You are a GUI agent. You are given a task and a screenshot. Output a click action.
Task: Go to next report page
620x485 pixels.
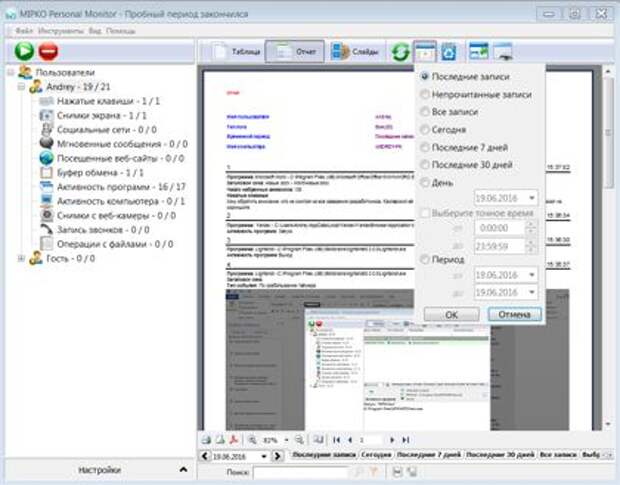392,440
